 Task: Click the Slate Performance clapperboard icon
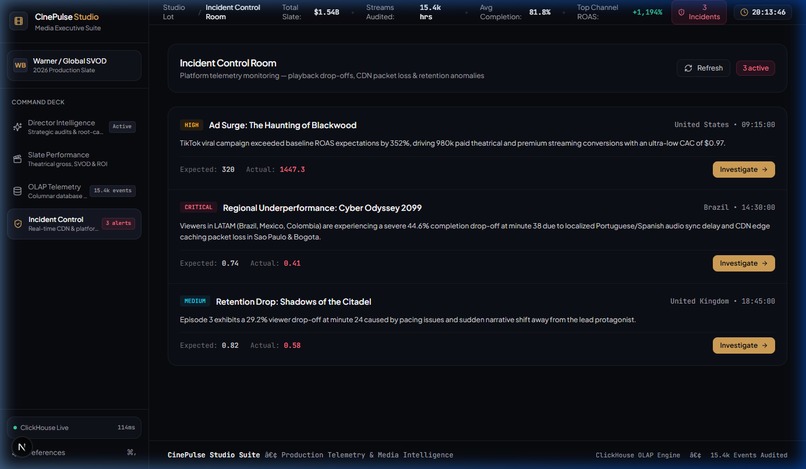[x=17, y=159]
